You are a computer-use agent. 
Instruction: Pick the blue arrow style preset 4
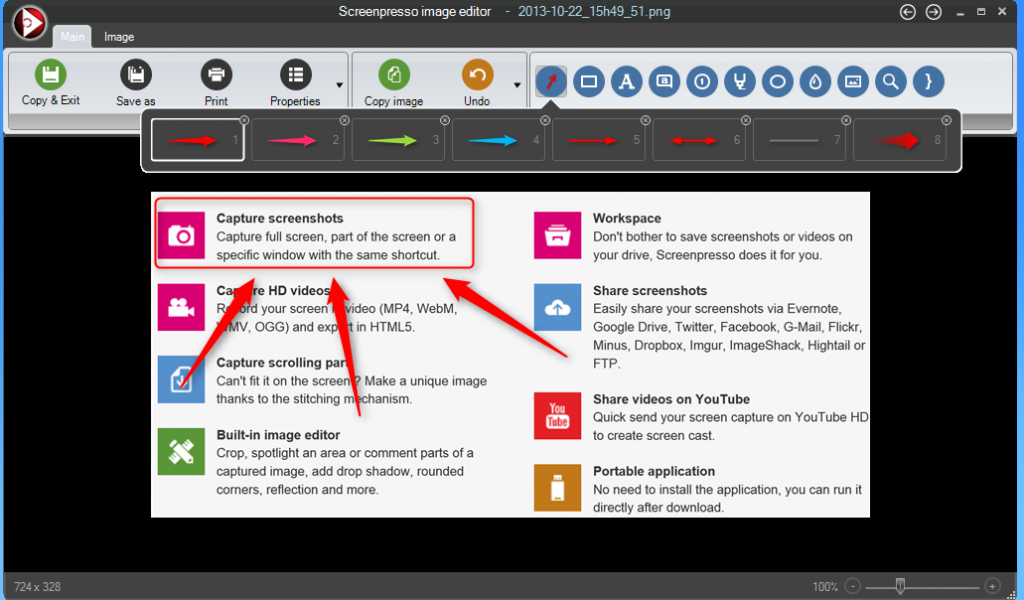(x=497, y=140)
